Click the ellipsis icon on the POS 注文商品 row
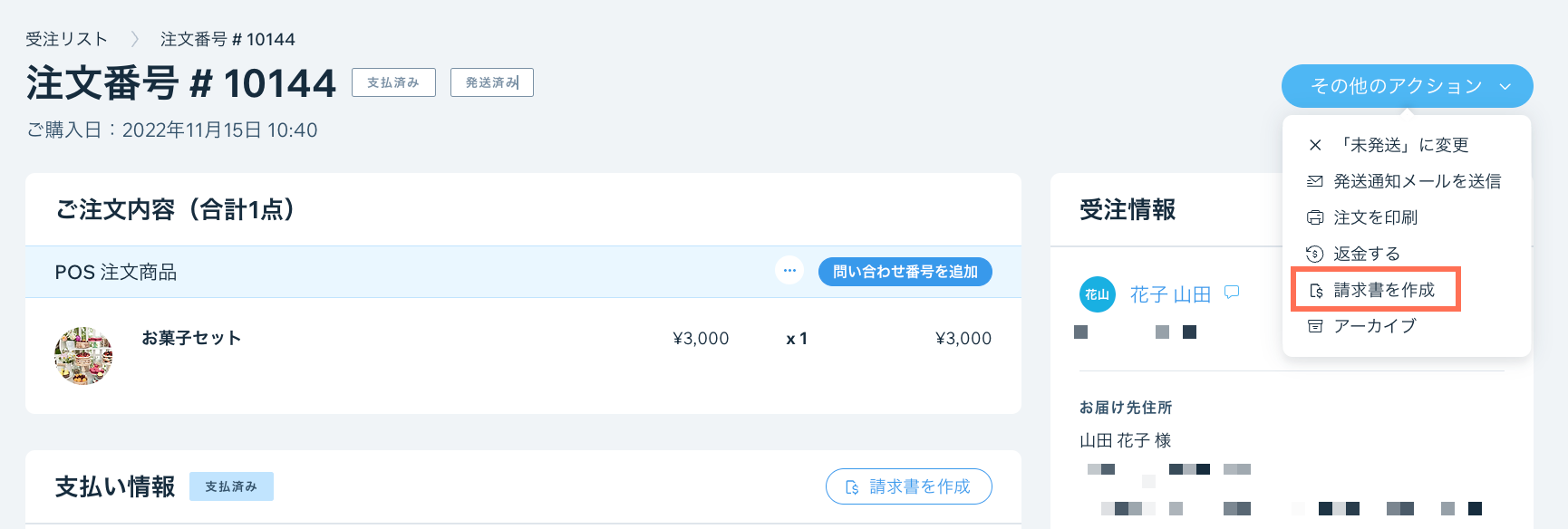 tap(789, 270)
